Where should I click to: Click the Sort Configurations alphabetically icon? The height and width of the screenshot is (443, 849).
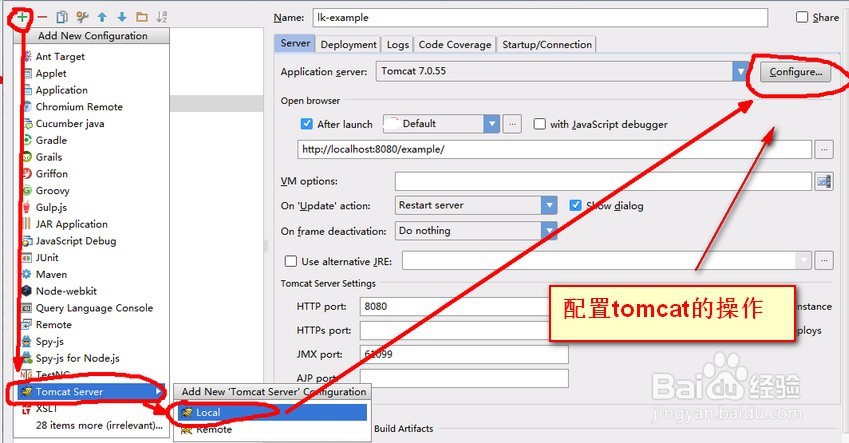162,17
